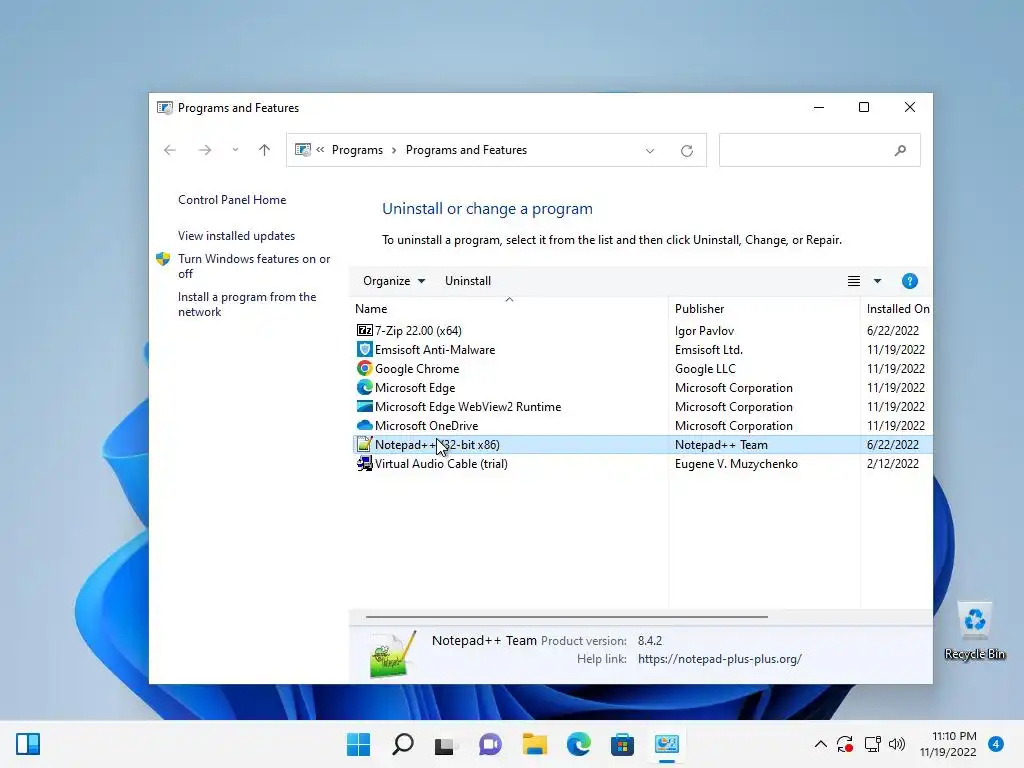The height and width of the screenshot is (768, 1024).
Task: Click the Microsoft OneDrive cloud icon
Action: tap(364, 425)
